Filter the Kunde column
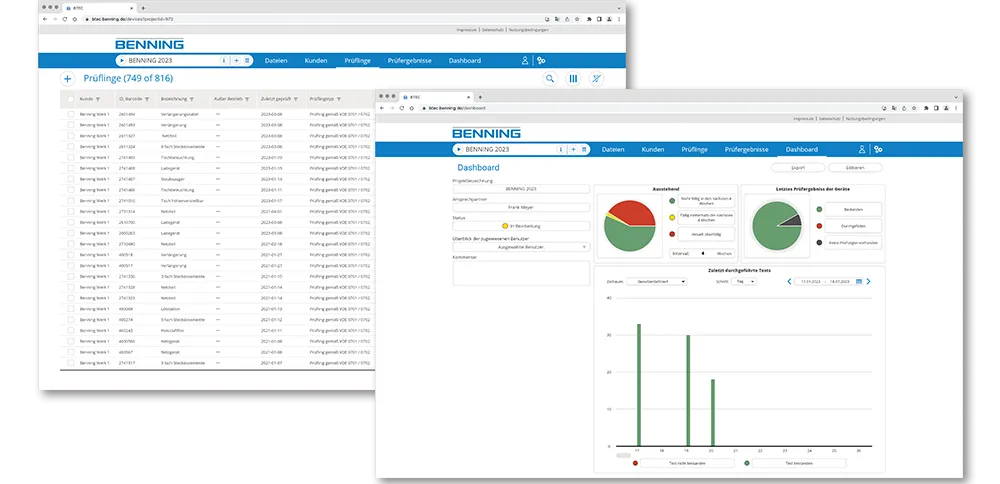The image size is (1000, 484). tap(98, 99)
